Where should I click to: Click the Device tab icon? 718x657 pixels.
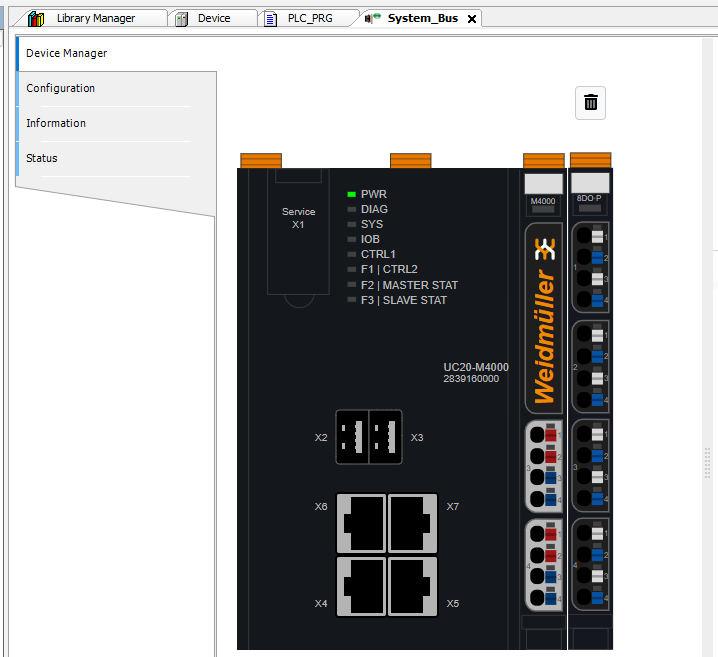(x=182, y=19)
